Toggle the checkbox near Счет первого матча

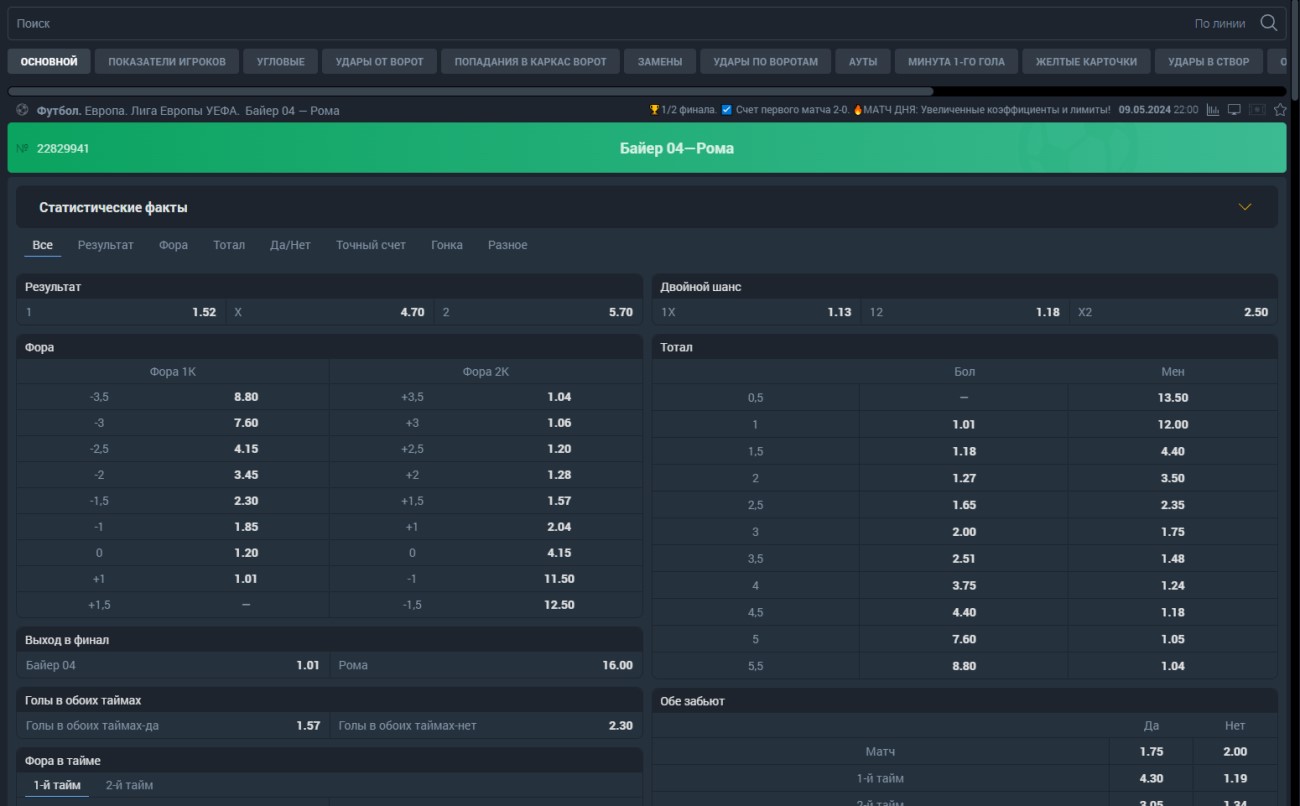[x=727, y=110]
